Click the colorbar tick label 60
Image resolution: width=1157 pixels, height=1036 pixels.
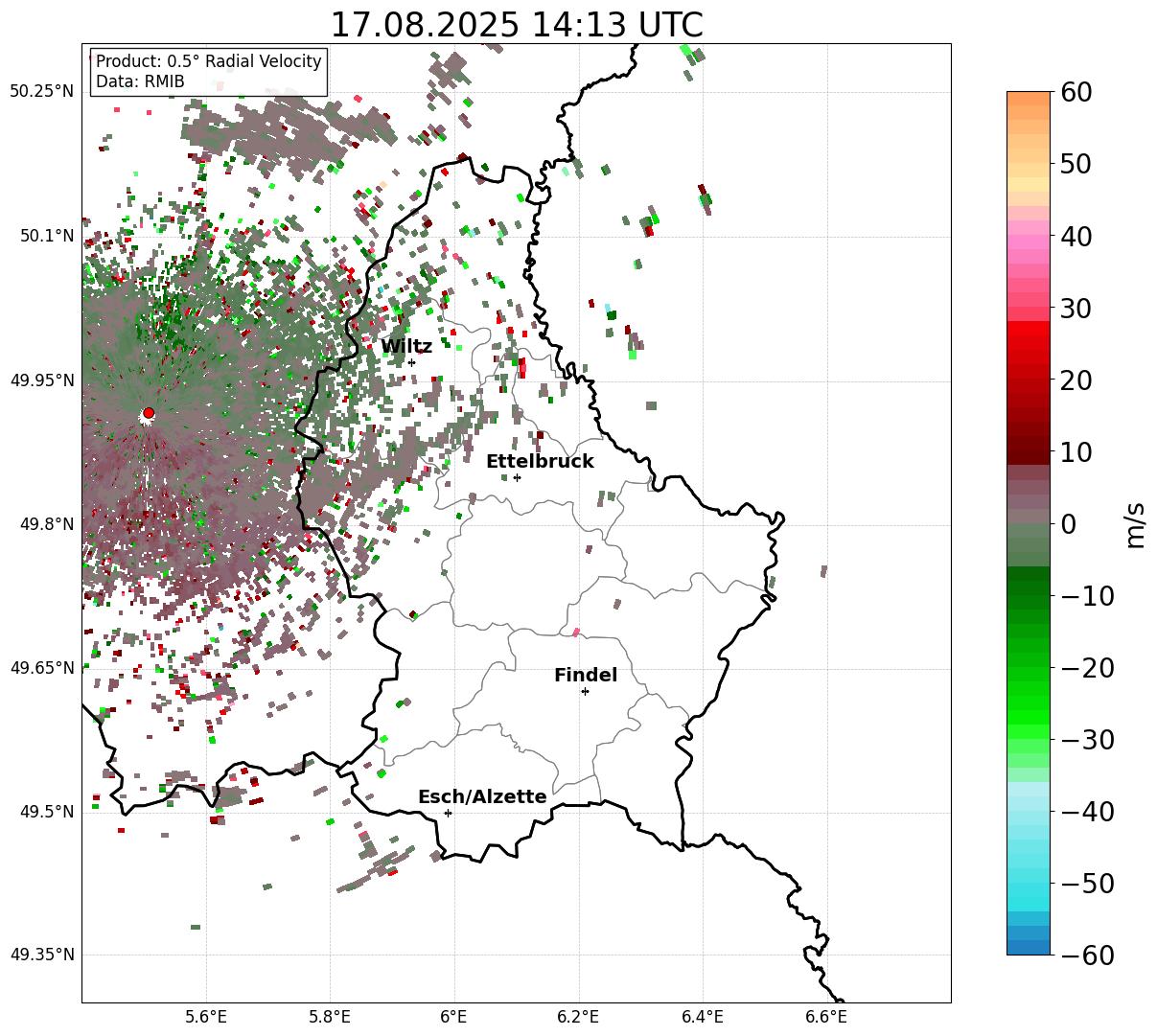click(x=1078, y=92)
